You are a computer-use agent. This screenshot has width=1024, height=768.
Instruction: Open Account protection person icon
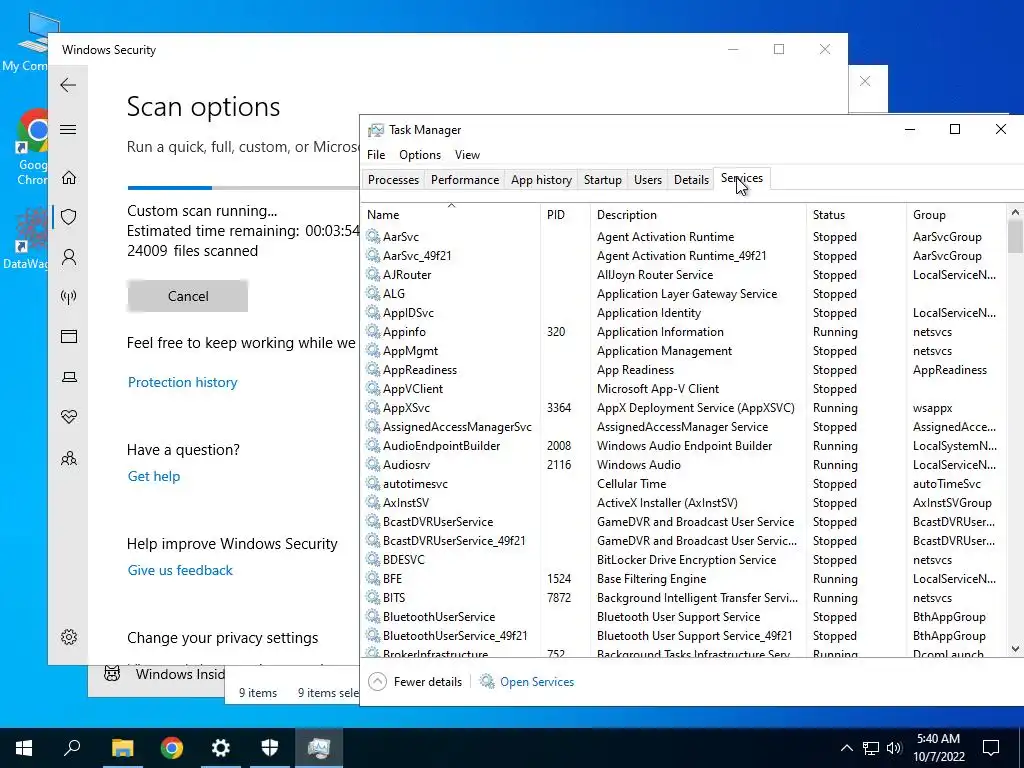(69, 257)
